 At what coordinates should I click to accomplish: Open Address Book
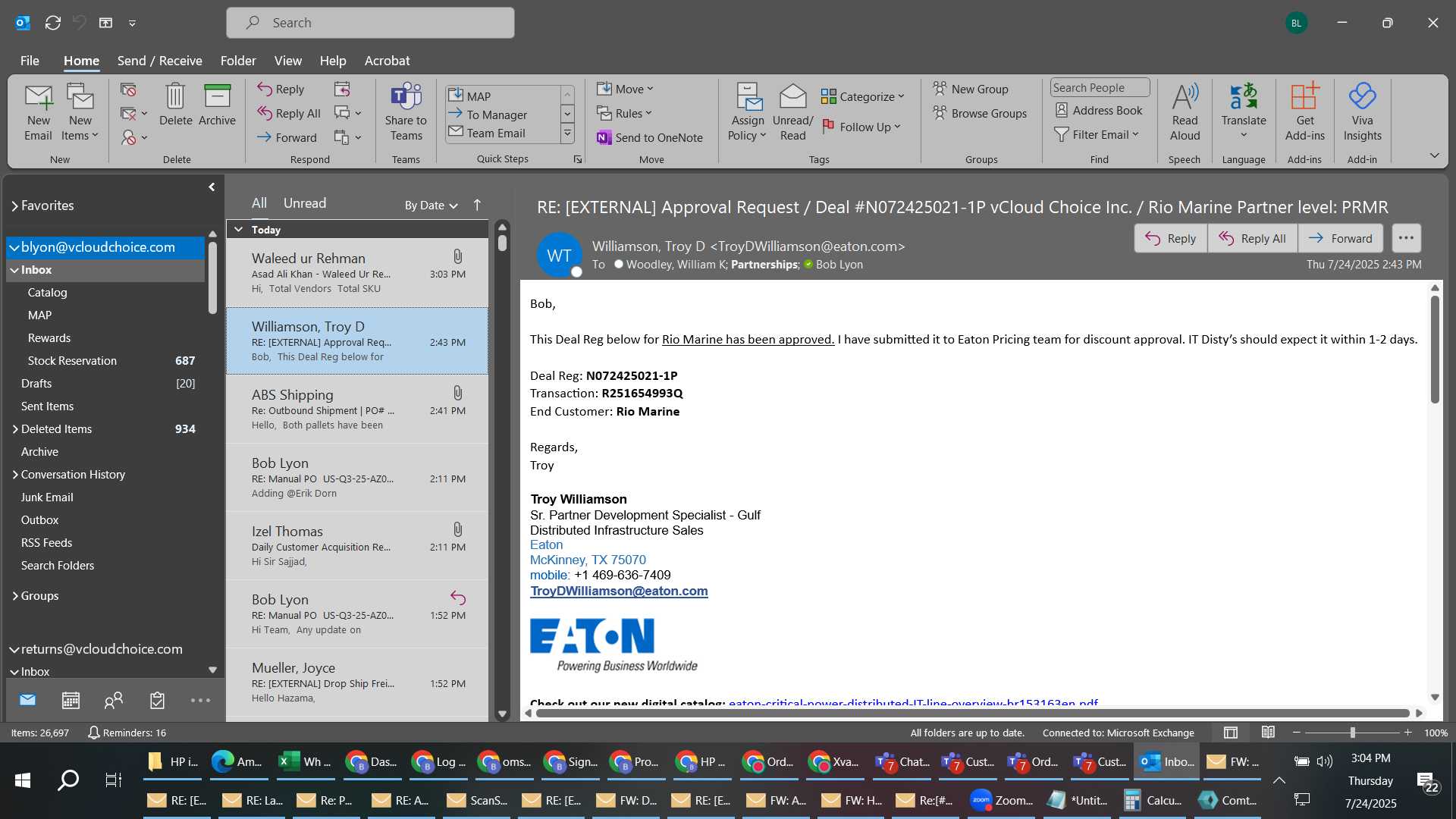tap(1099, 111)
